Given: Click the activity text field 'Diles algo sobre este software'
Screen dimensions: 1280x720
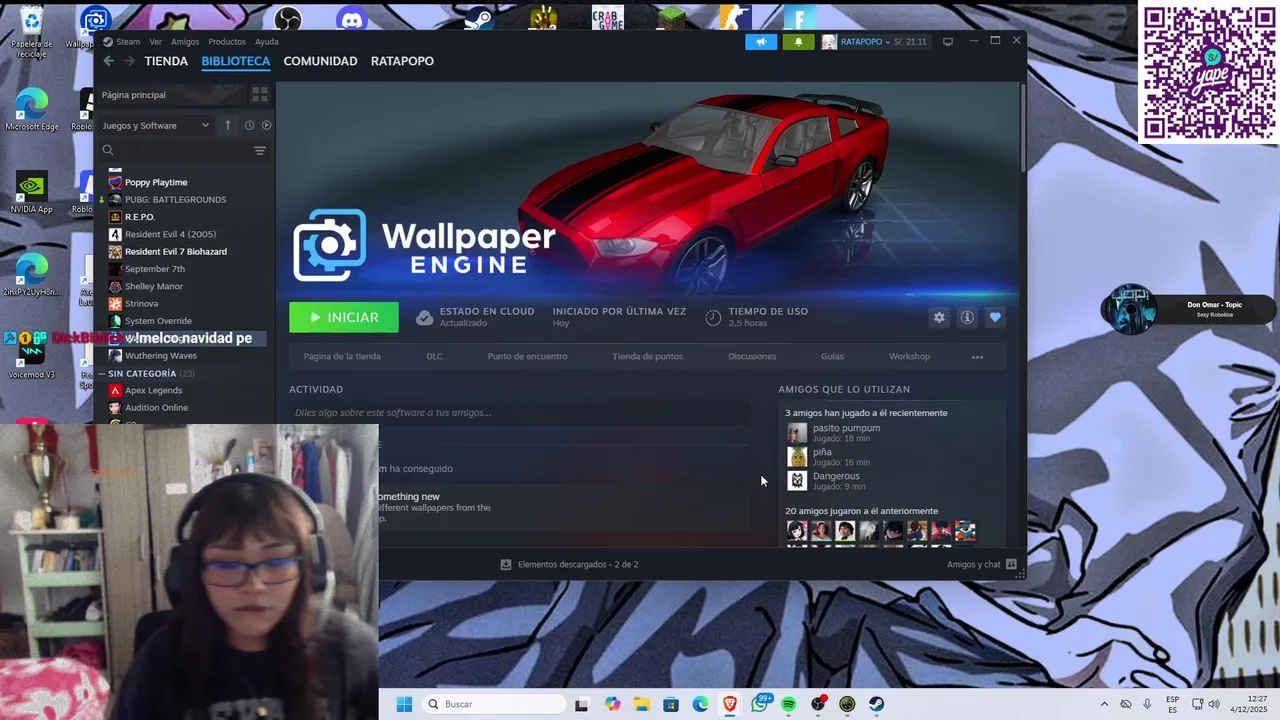Looking at the screenshot, I should 519,412.
